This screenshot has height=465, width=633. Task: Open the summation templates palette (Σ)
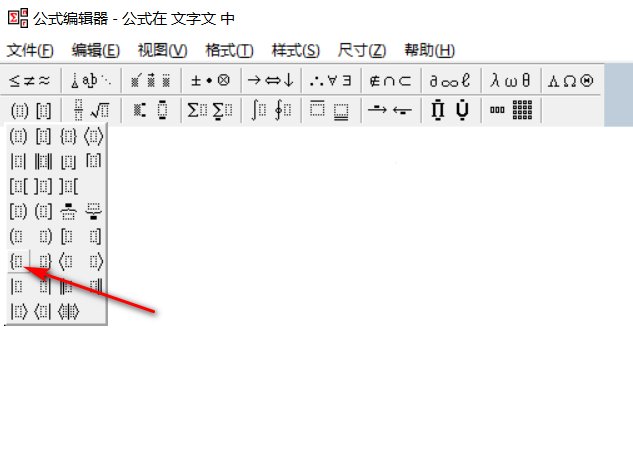point(210,110)
